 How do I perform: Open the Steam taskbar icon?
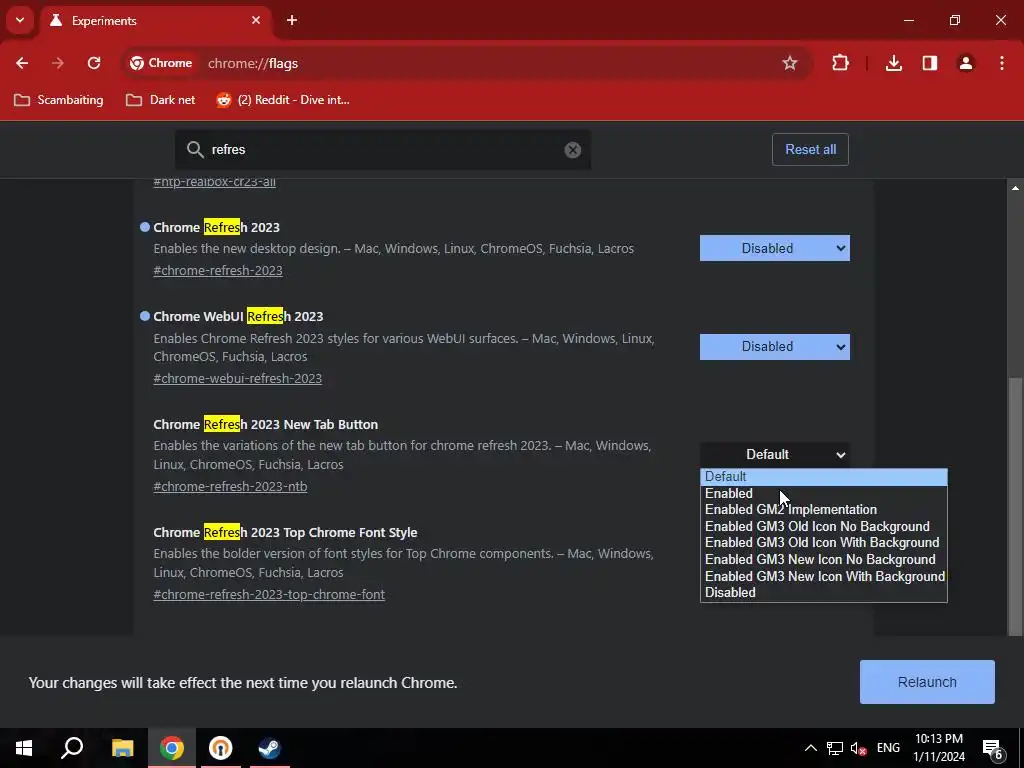tap(270, 748)
